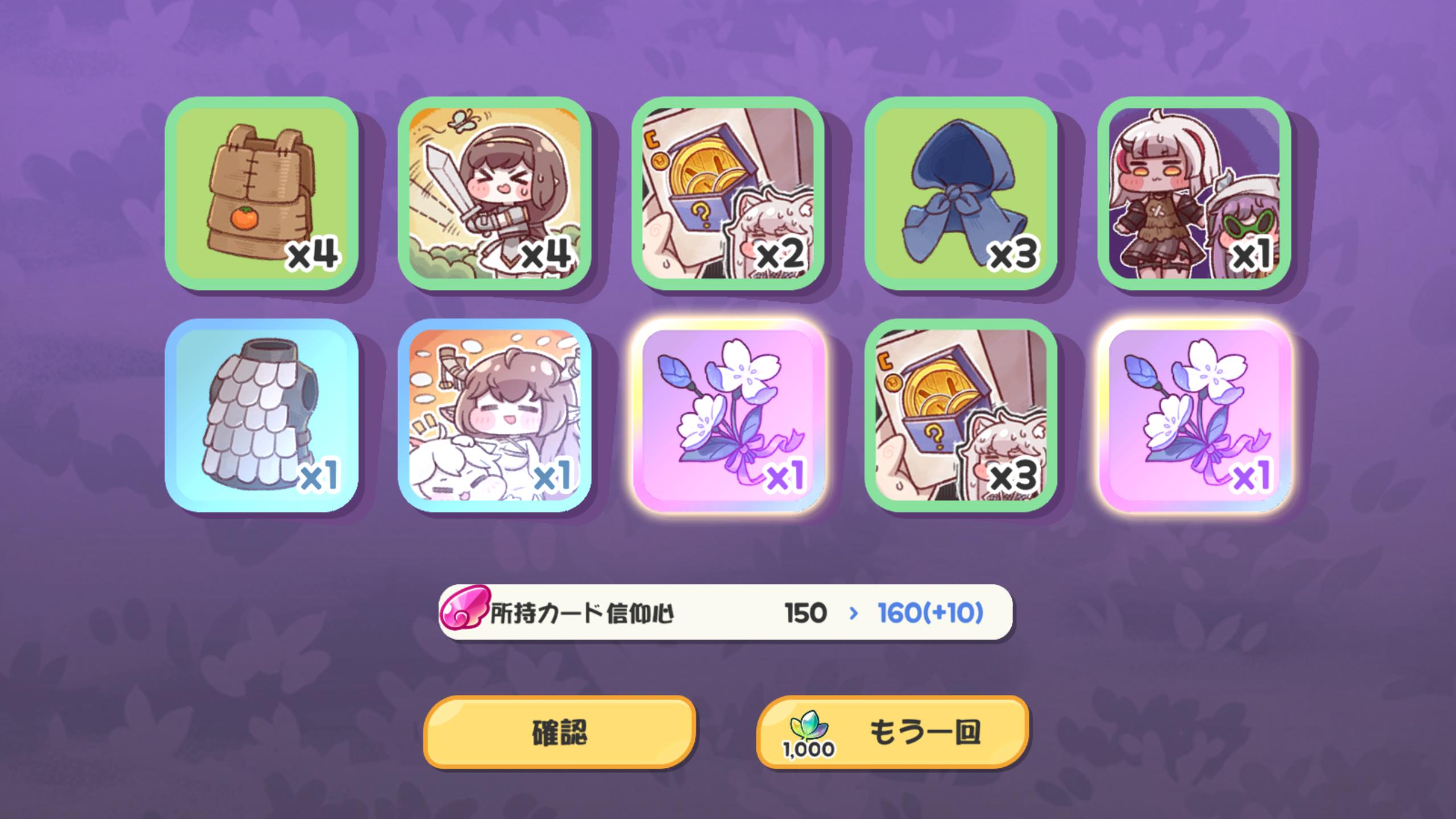1456x819 pixels.
Task: Click the もう一回 draw again button
Action: tap(893, 732)
